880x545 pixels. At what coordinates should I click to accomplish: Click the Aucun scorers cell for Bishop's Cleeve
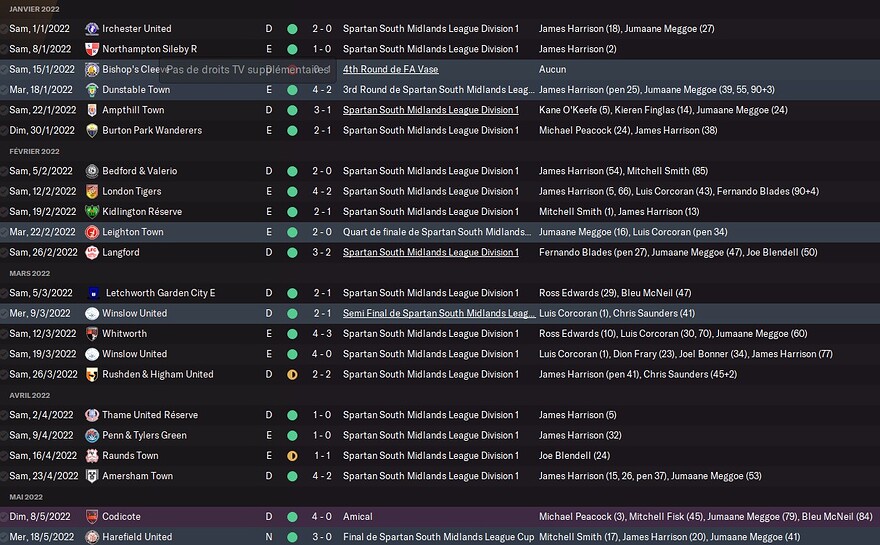tap(553, 70)
